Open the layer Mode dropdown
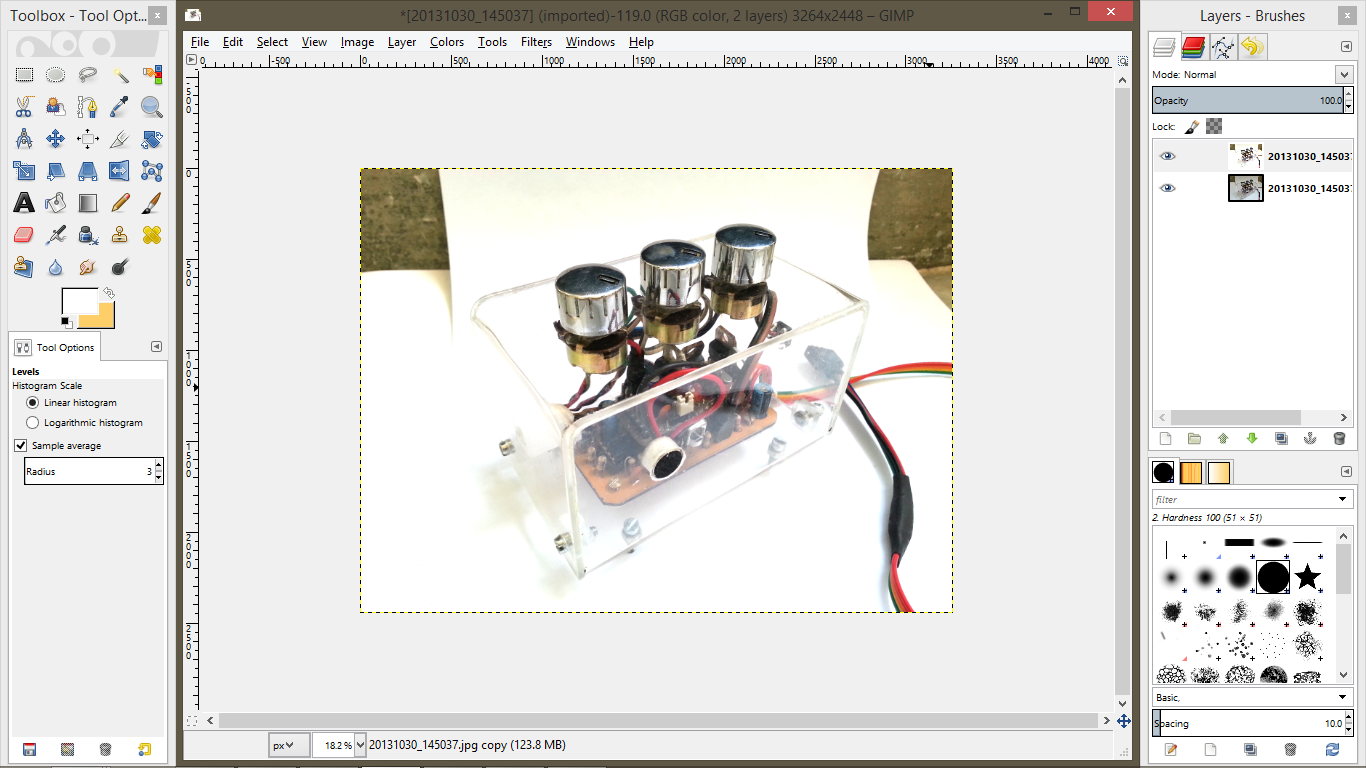 point(1342,74)
